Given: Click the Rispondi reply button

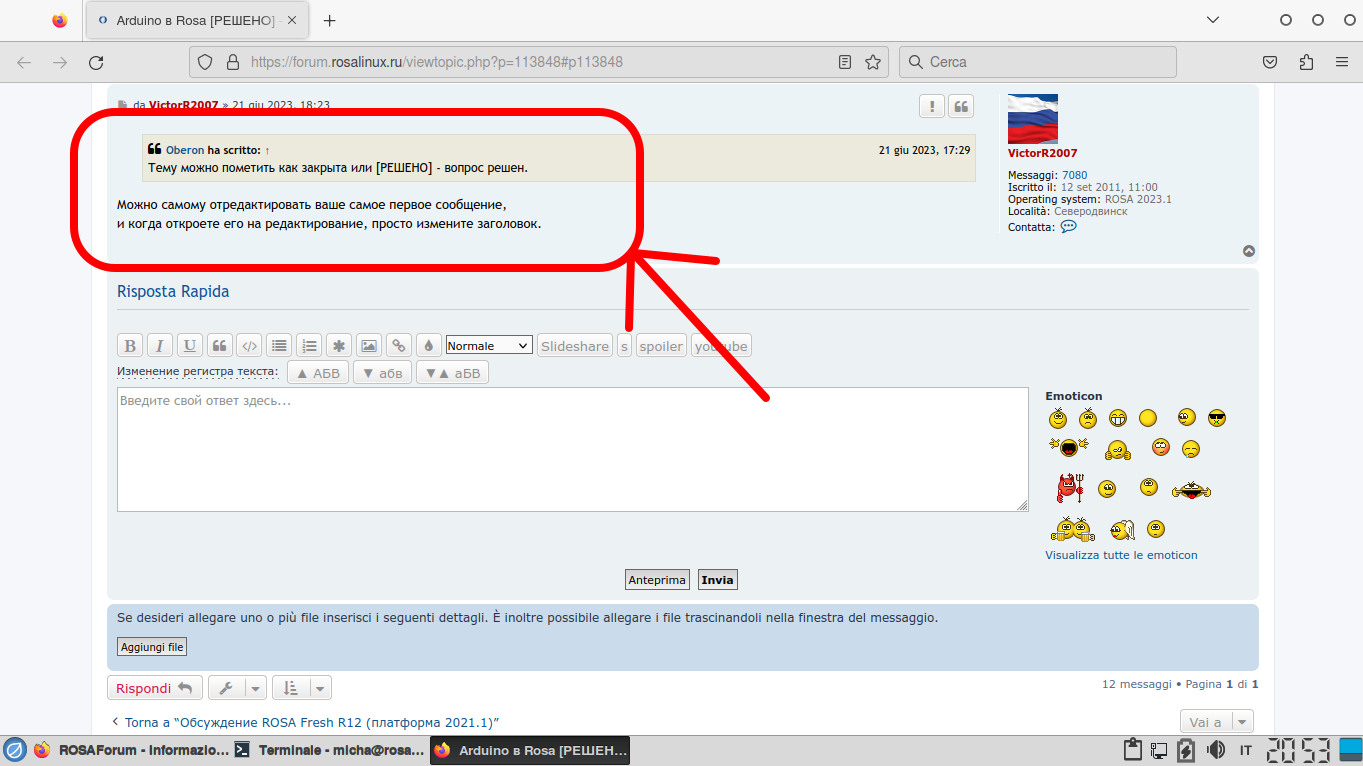Looking at the screenshot, I should [x=155, y=688].
